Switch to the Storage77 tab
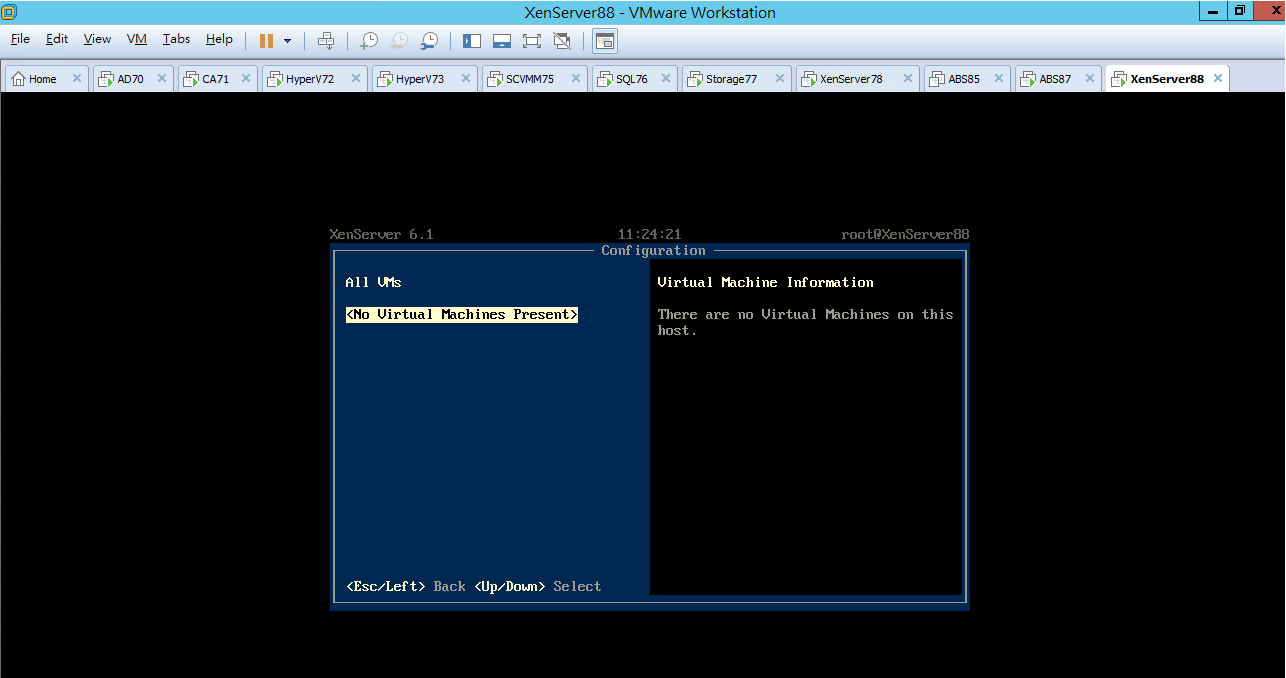The image size is (1286, 678). (737, 79)
